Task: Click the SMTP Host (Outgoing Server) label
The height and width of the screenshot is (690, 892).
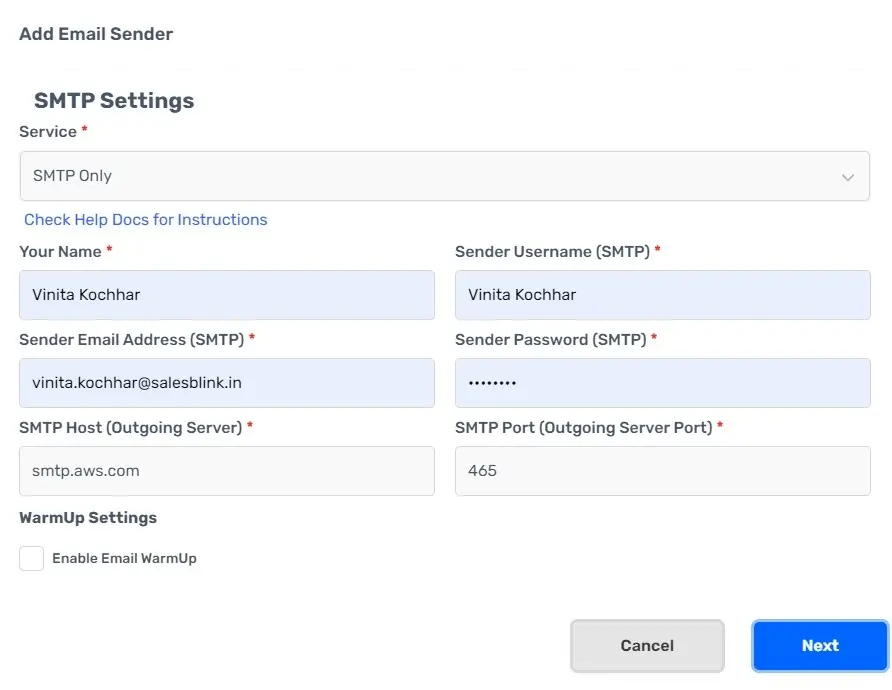Action: point(131,428)
